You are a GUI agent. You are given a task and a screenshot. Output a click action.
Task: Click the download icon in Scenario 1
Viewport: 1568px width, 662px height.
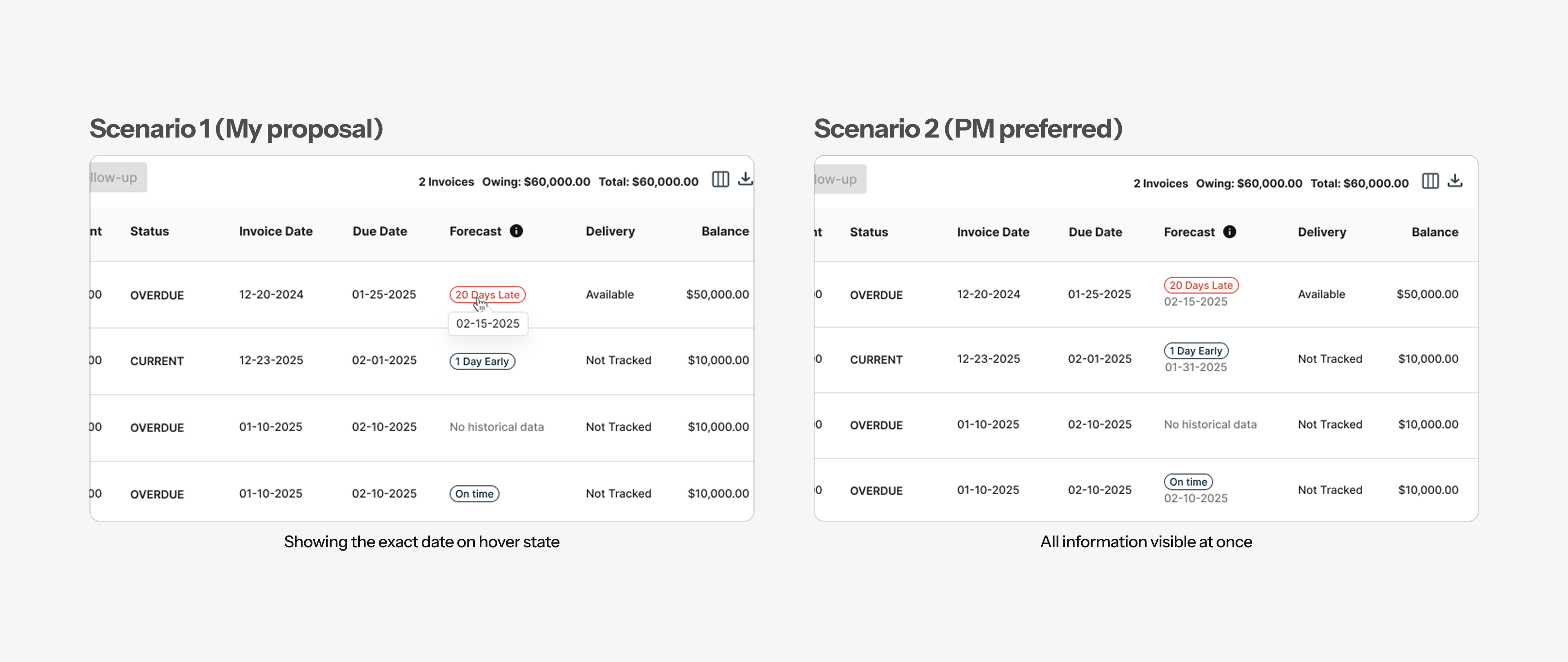[745, 179]
